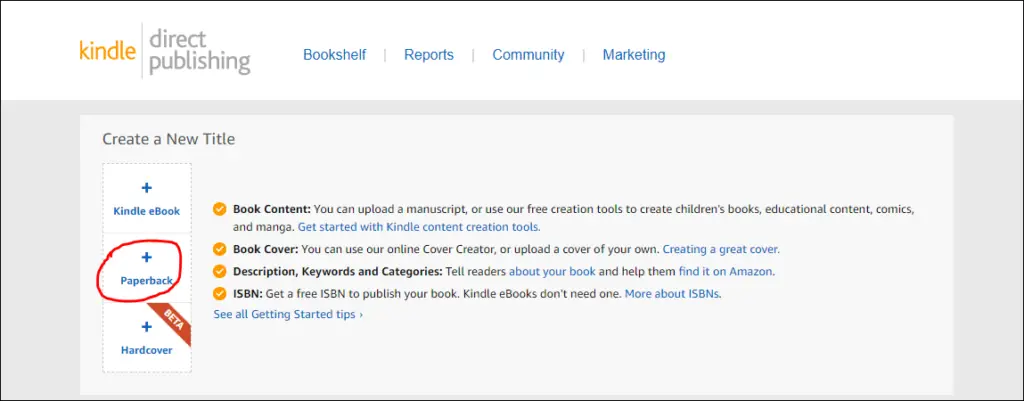The image size is (1024, 401).
Task: Click the Kindle Direct Publishing logo
Action: (165, 52)
